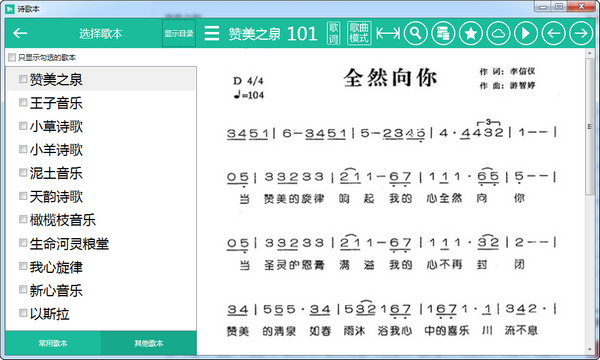This screenshot has height=360, width=600.
Task: Go back using the left arrow beside 选择歌本
Action: click(20, 34)
